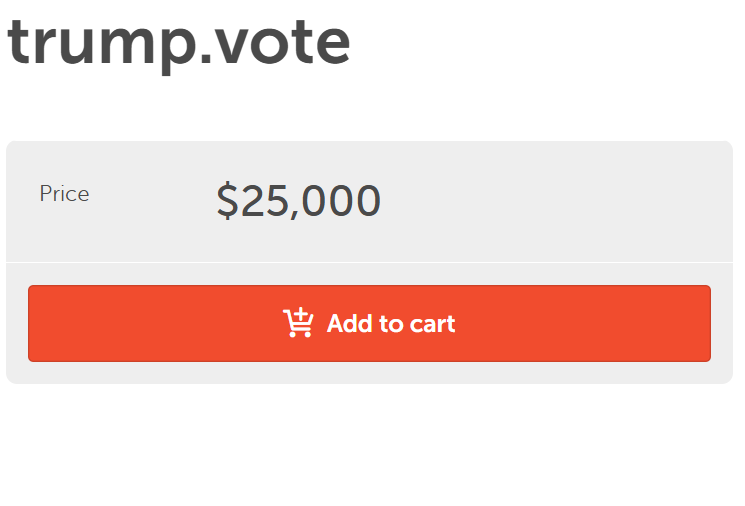Click the orange Add to cart button

pyautogui.click(x=369, y=323)
